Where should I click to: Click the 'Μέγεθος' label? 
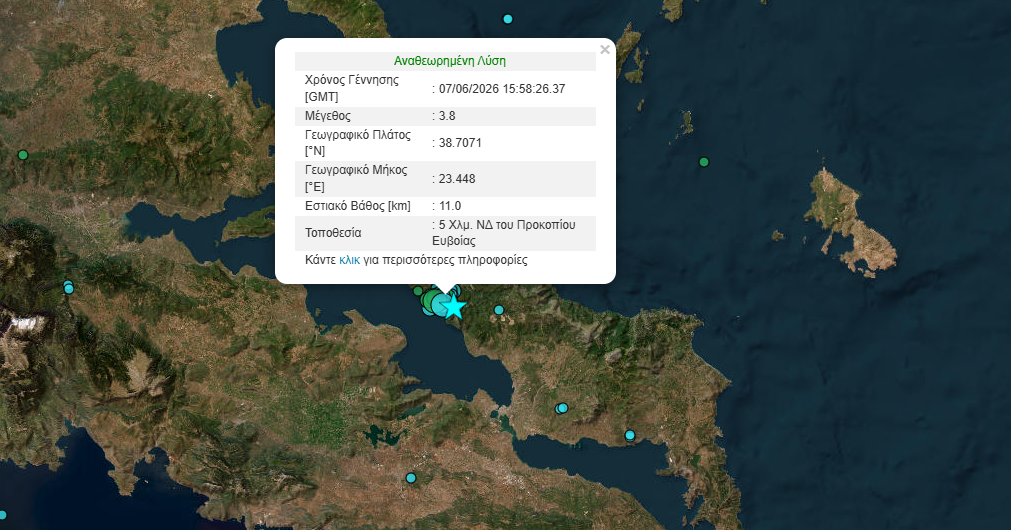coord(328,116)
